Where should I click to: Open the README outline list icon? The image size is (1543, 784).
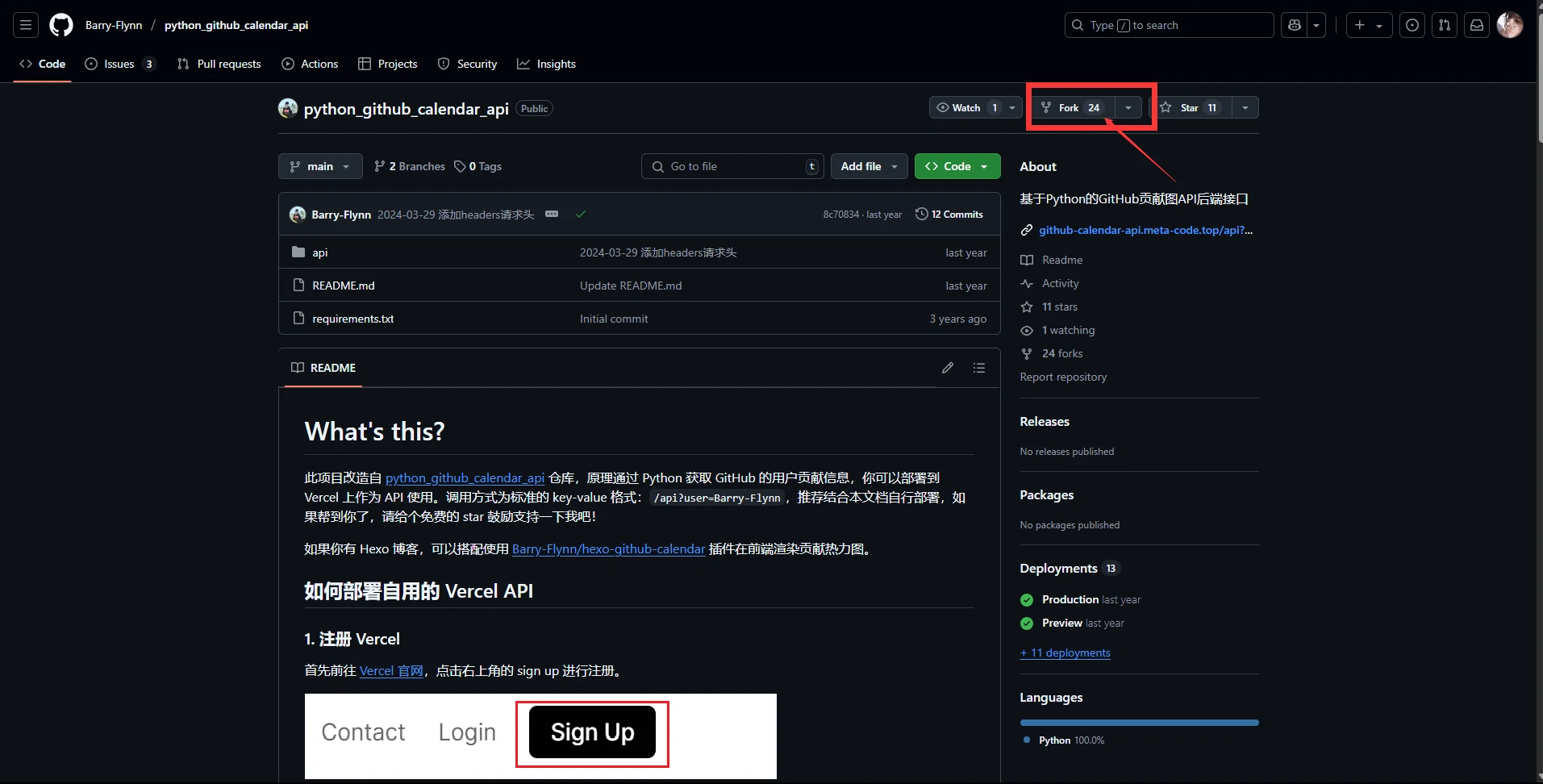coord(979,368)
